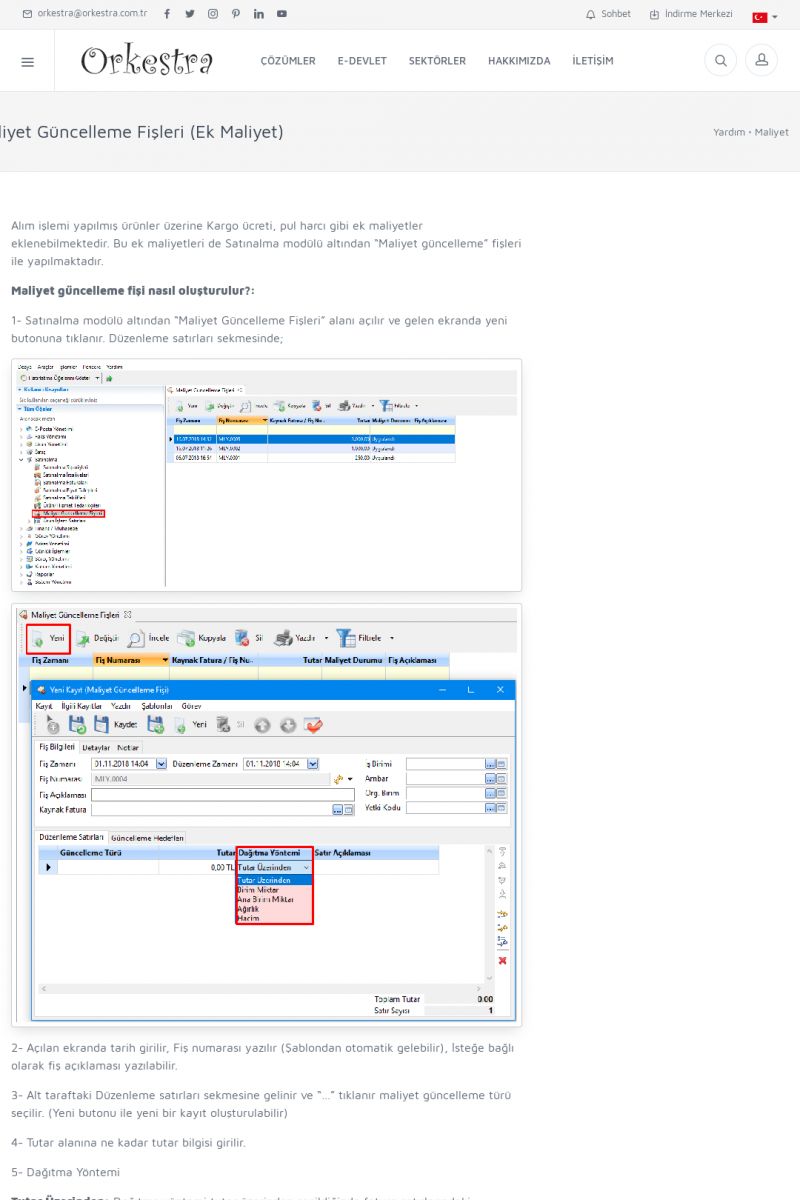
Task: Open the Instagram social icon
Action: click(213, 14)
